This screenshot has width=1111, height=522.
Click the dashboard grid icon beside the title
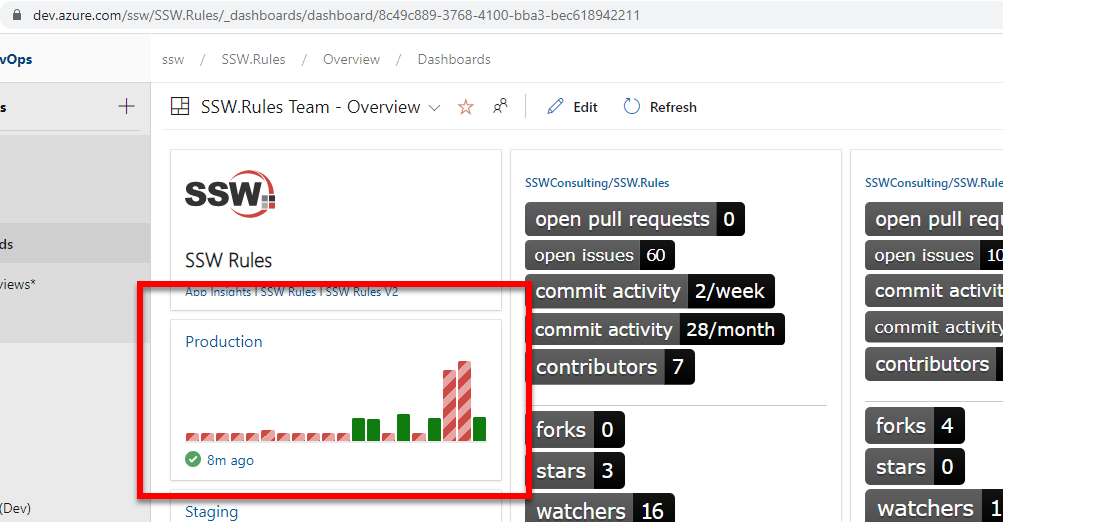point(180,107)
